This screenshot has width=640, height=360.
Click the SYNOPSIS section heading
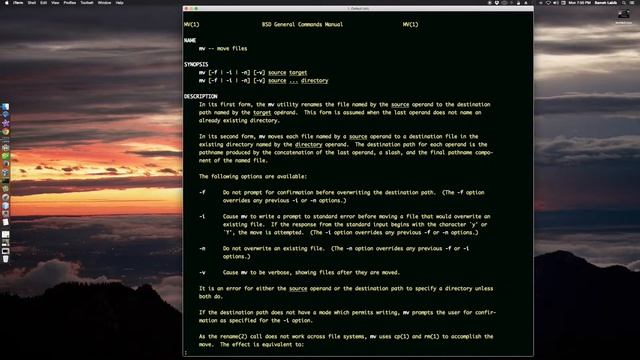click(196, 64)
